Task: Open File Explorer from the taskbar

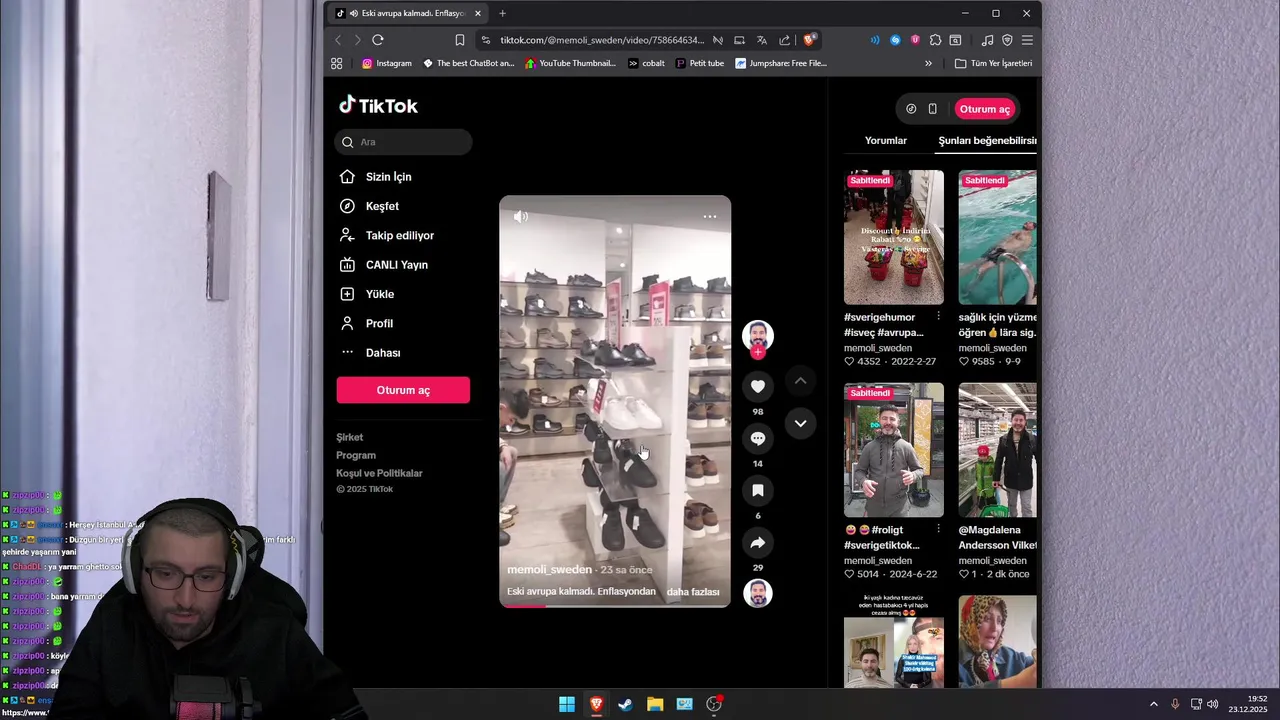Action: click(x=655, y=704)
